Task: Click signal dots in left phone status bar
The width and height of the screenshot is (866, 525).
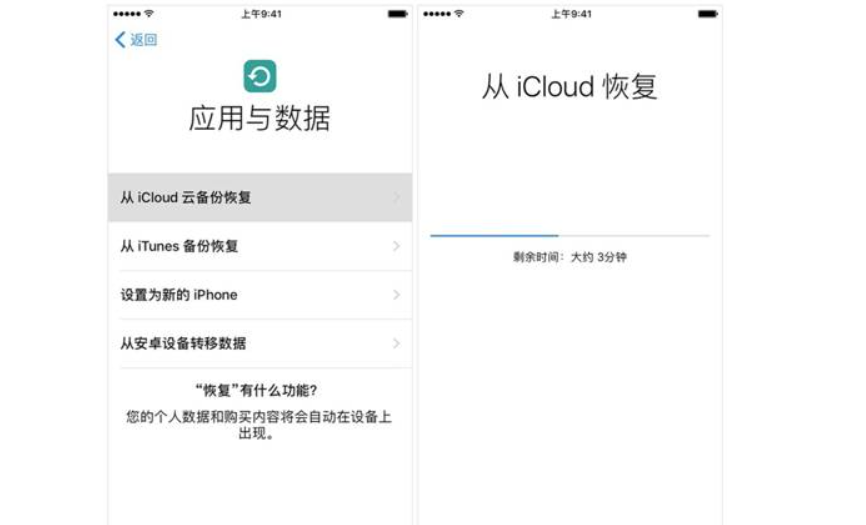Action: click(x=127, y=14)
